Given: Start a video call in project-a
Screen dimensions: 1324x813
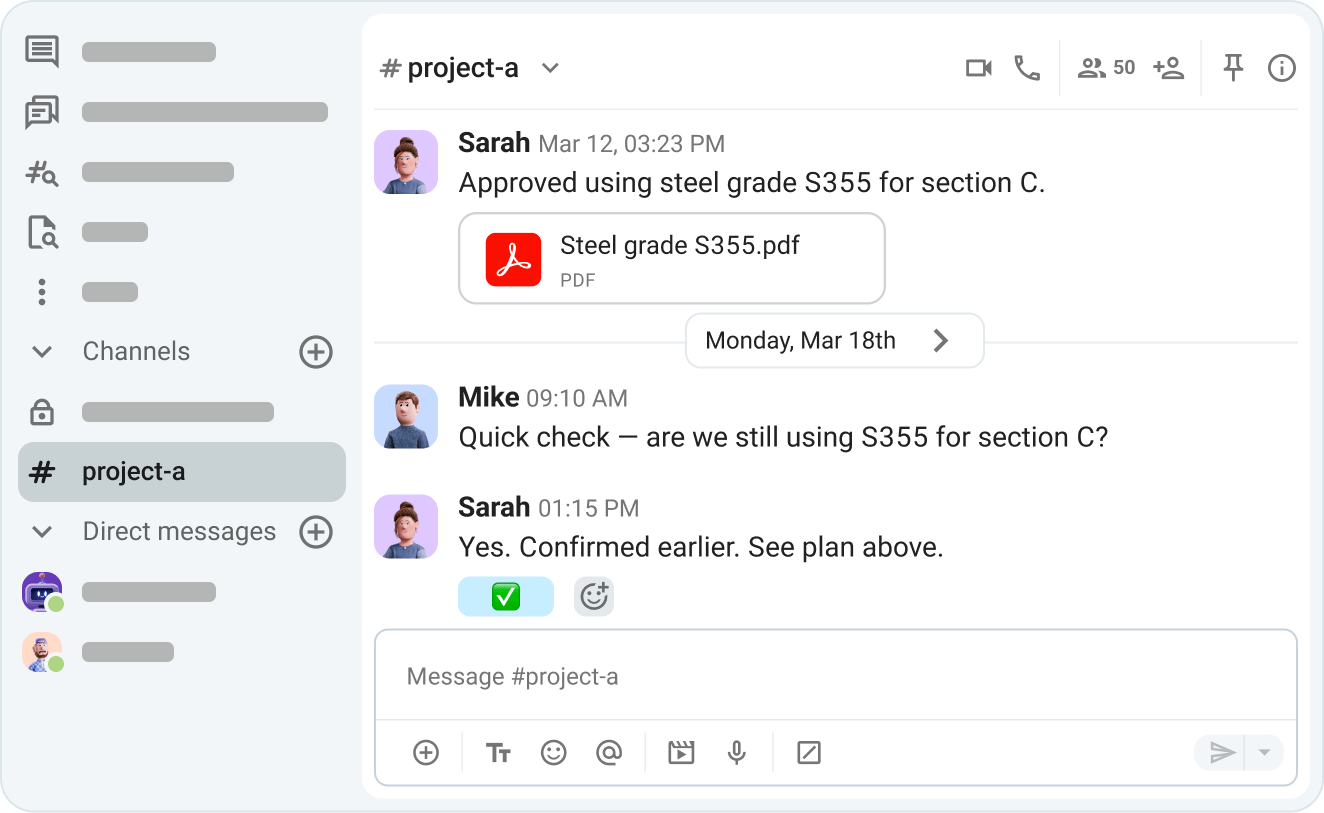Looking at the screenshot, I should (978, 67).
